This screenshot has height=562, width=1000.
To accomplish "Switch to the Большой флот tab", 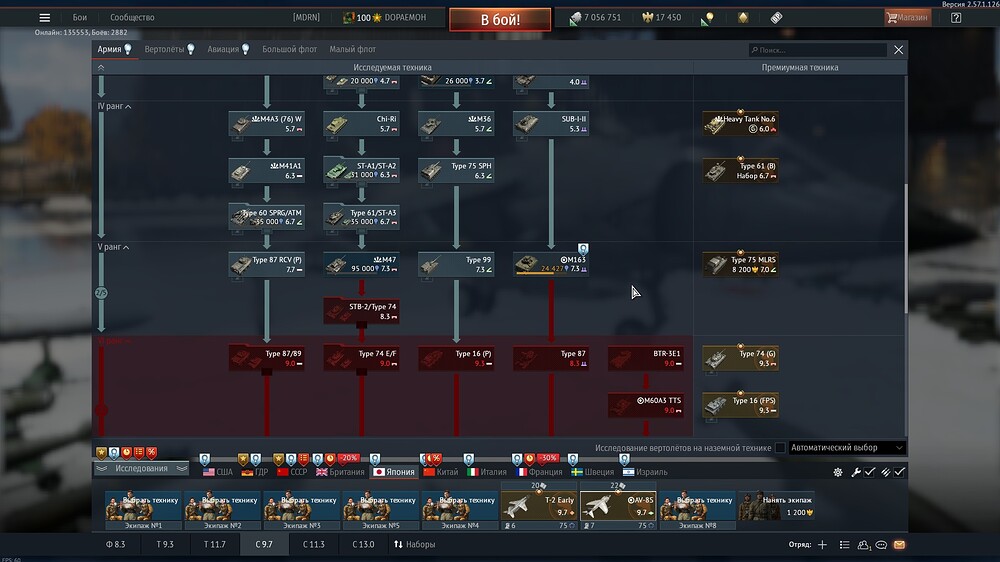I will click(x=290, y=49).
